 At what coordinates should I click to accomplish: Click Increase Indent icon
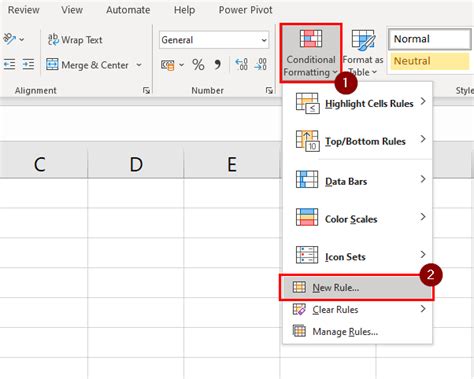(28, 64)
